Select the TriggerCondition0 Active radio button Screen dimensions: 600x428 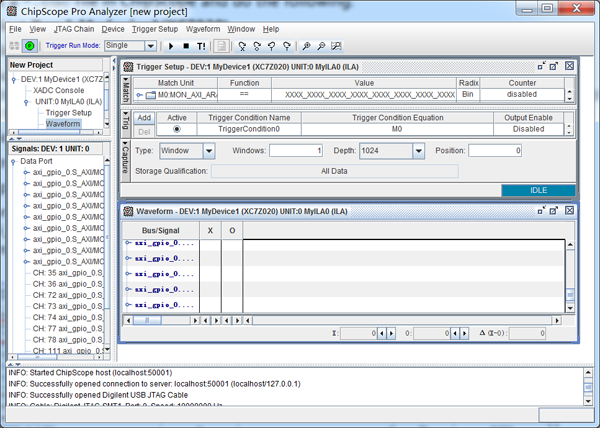pyautogui.click(x=176, y=129)
